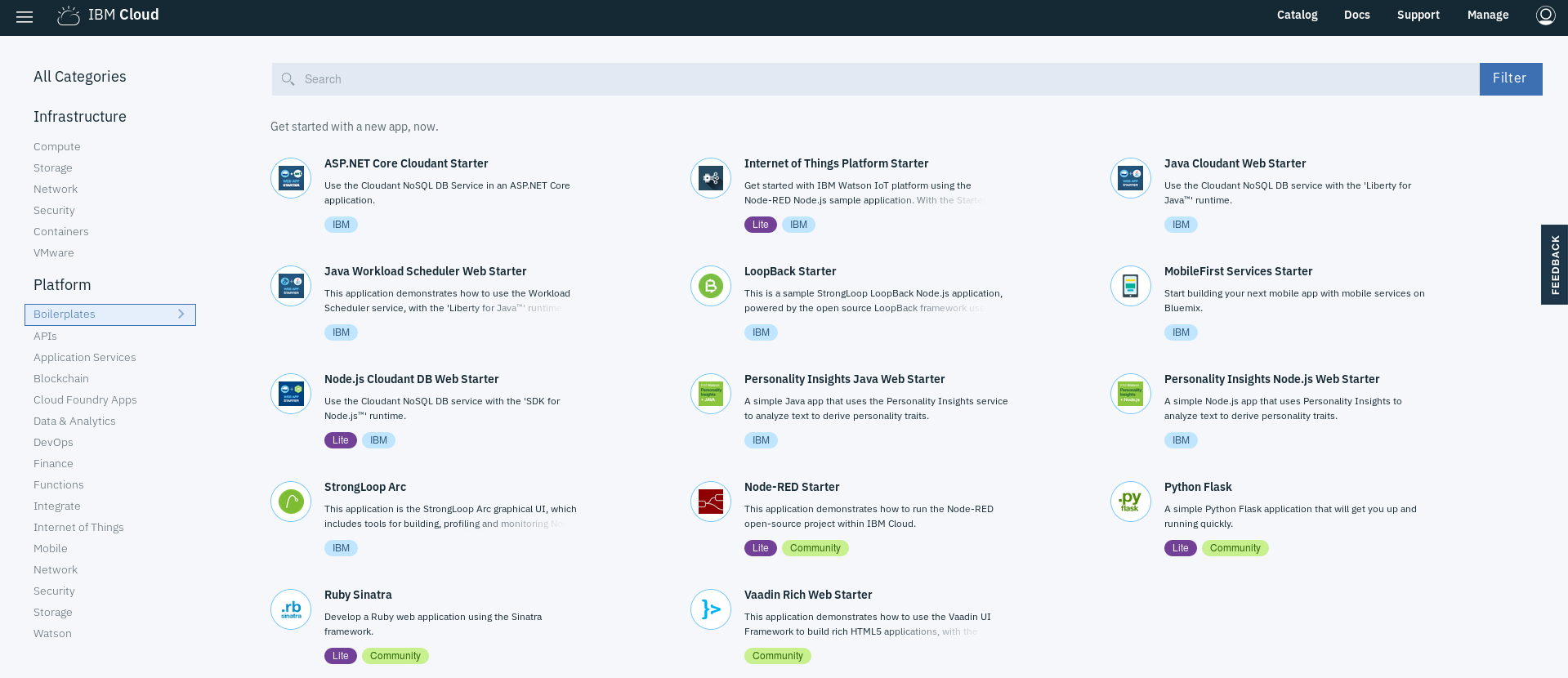Viewport: 1568px width, 678px height.
Task: Open the Python Flask title link
Action: pyautogui.click(x=1198, y=487)
